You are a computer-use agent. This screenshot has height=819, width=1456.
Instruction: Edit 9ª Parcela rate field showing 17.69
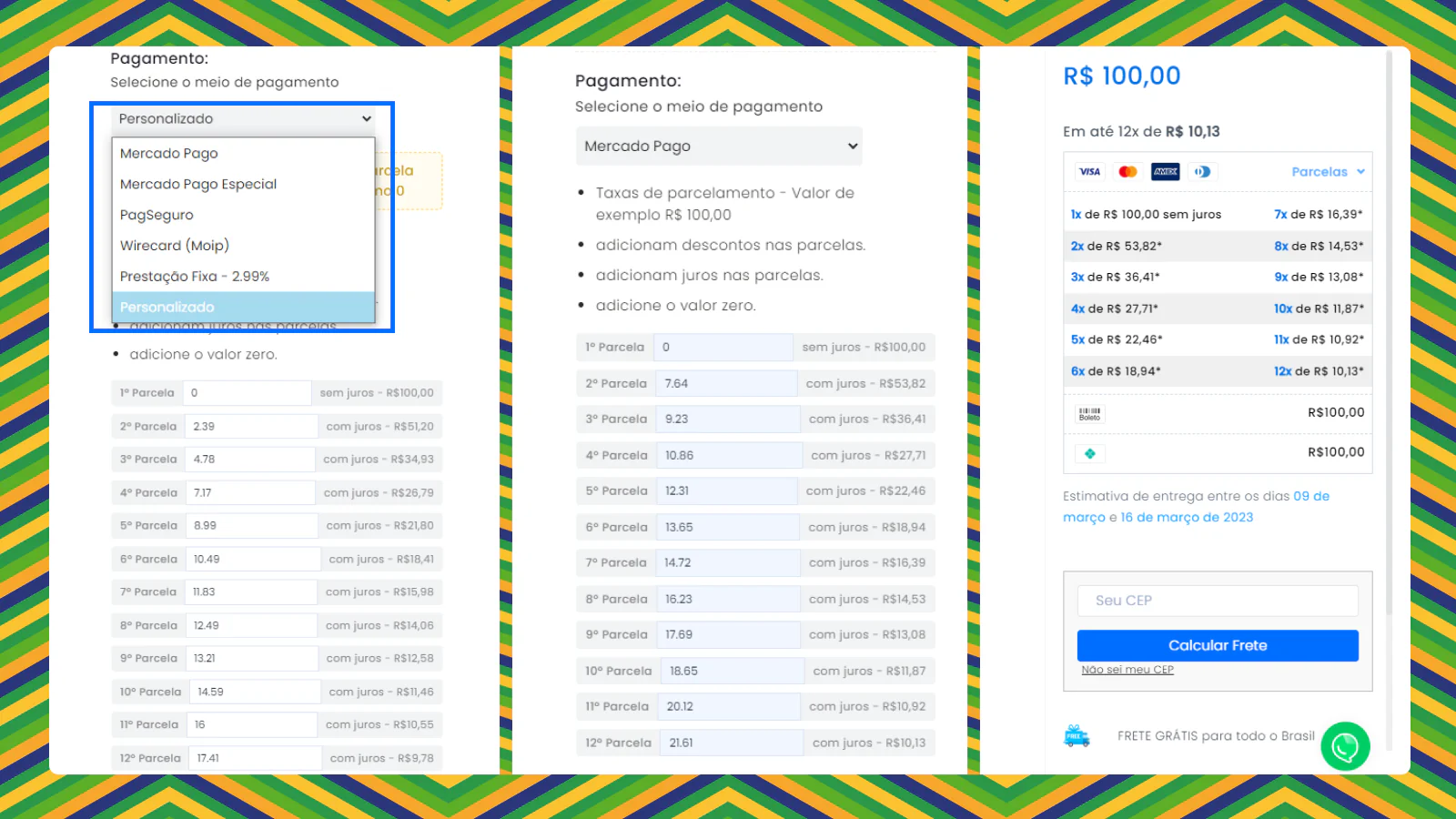[x=728, y=635]
